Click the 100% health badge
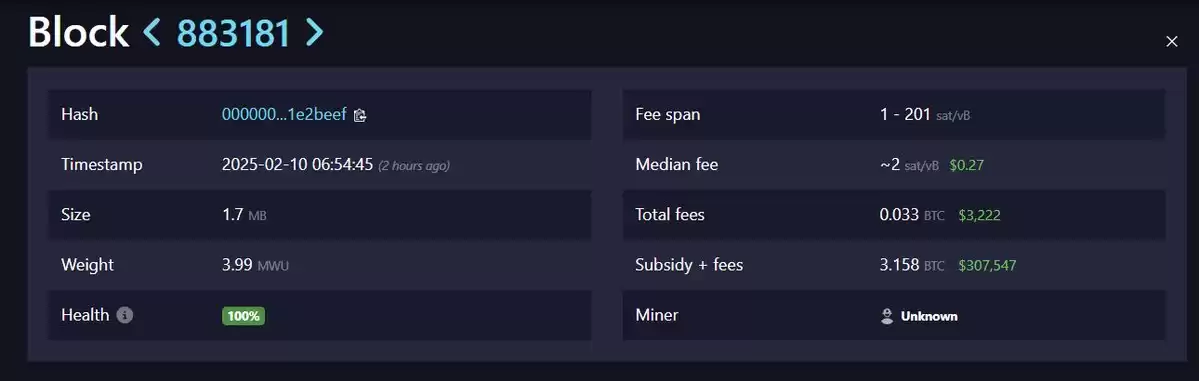This screenshot has height=381, width=1199. click(243, 315)
